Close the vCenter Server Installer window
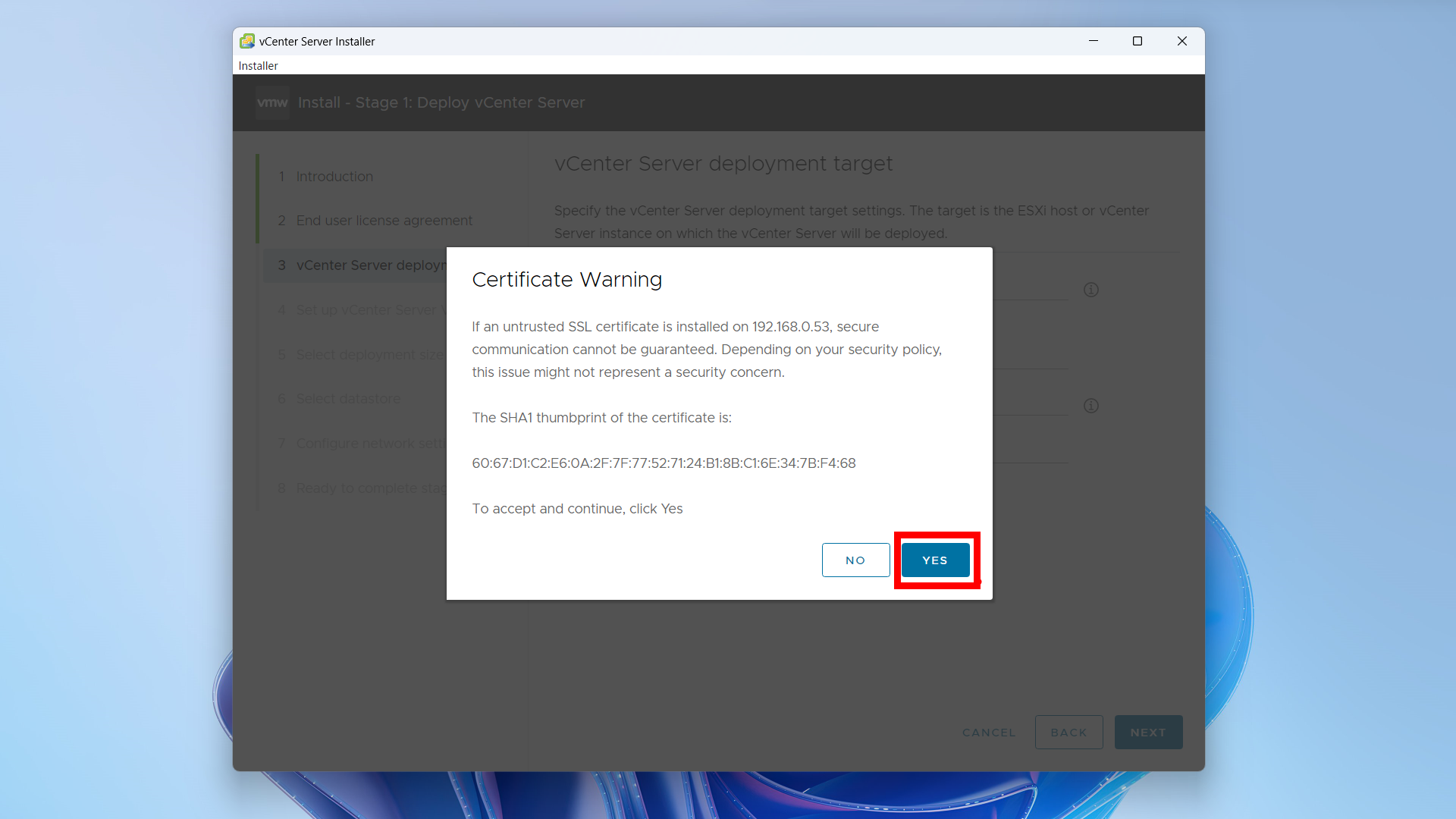This screenshot has width=1456, height=819. [x=1181, y=41]
